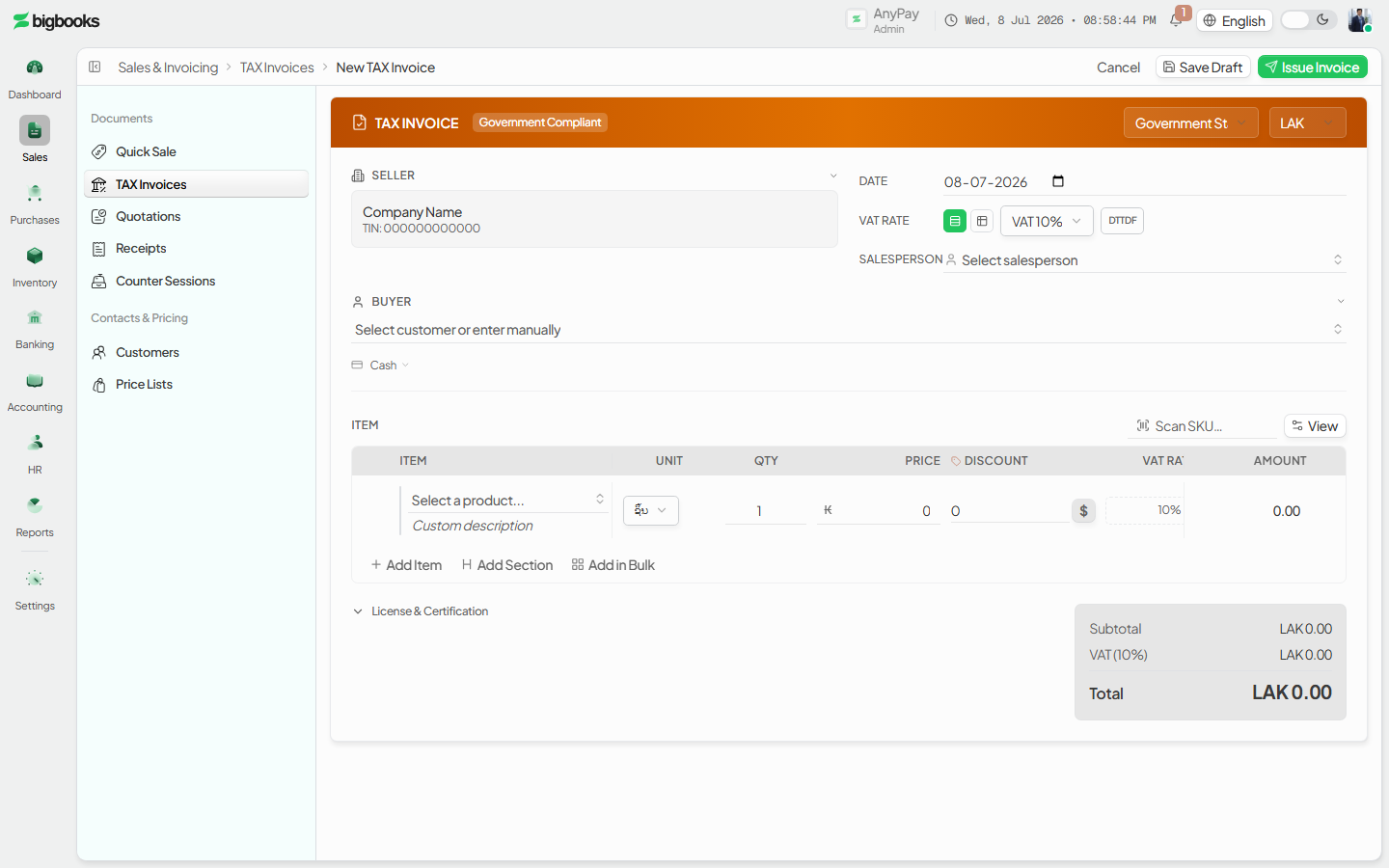Click the discount input field
Image resolution: width=1389 pixels, height=868 pixels.
pyautogui.click(x=1009, y=511)
